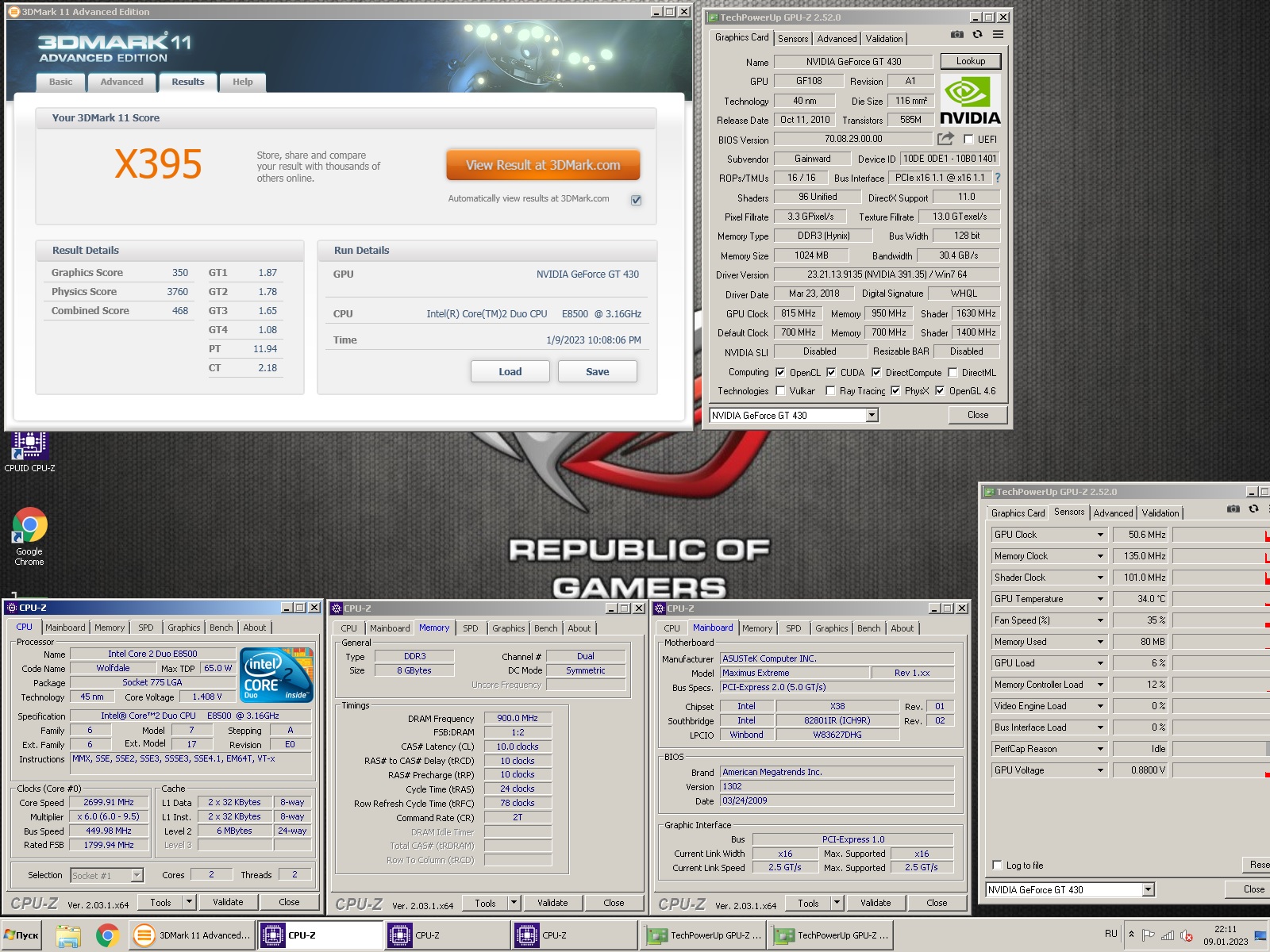Switch to the Basic tab in 3DMark 11
The image size is (1270, 952).
click(x=60, y=82)
